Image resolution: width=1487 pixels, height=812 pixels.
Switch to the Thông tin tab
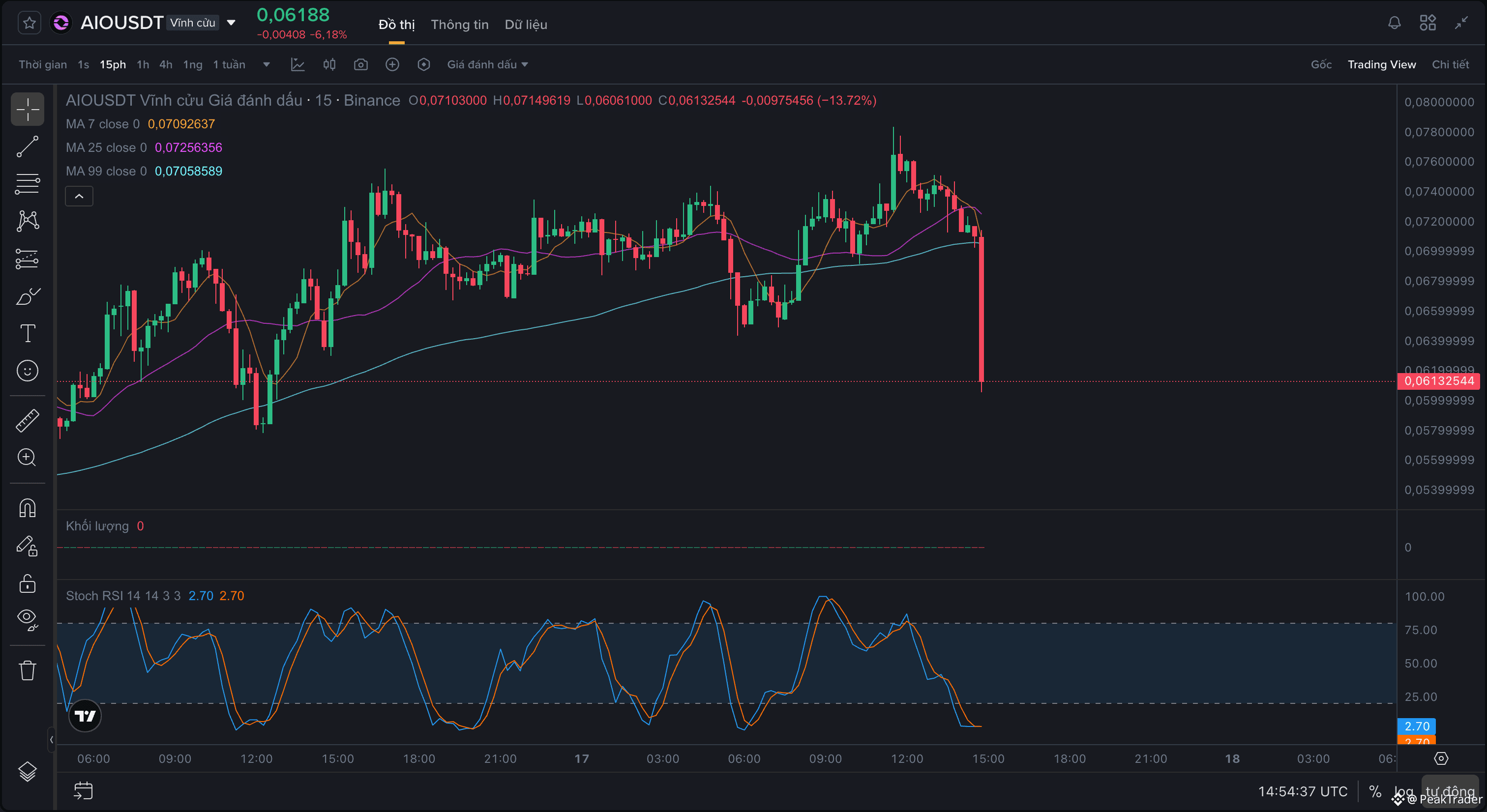(459, 25)
